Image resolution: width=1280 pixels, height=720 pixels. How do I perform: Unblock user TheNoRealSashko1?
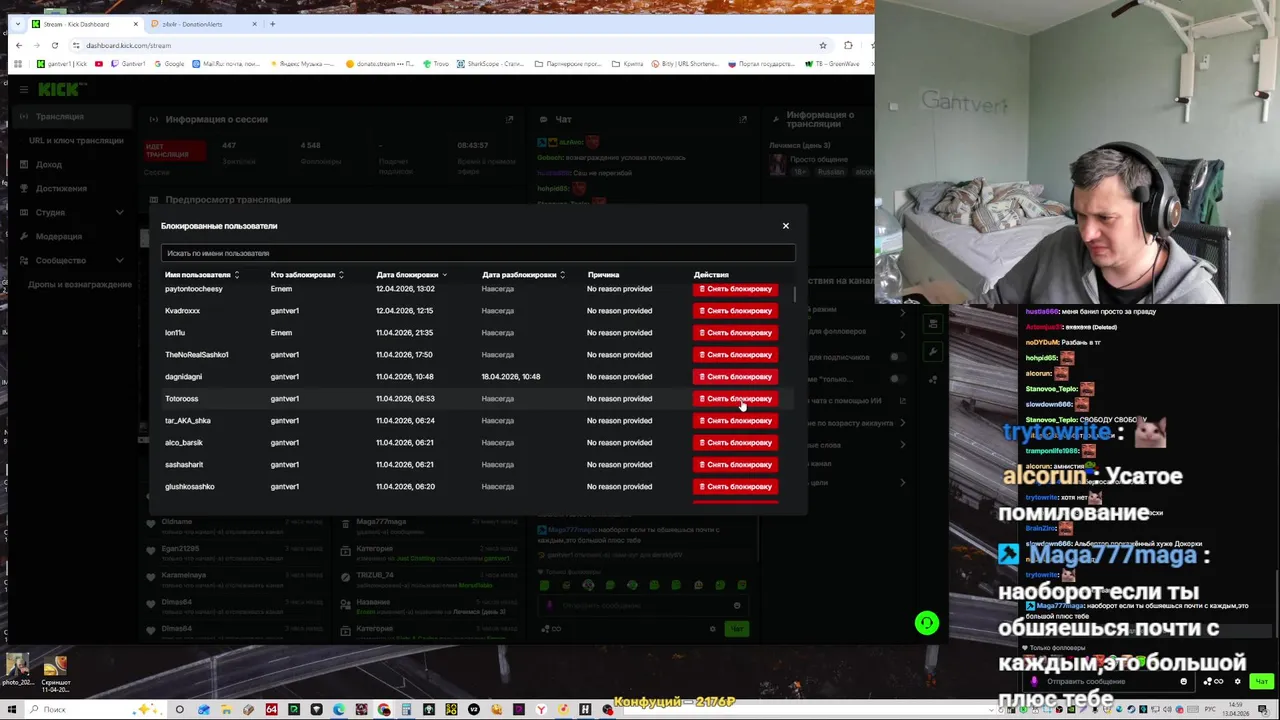point(735,355)
